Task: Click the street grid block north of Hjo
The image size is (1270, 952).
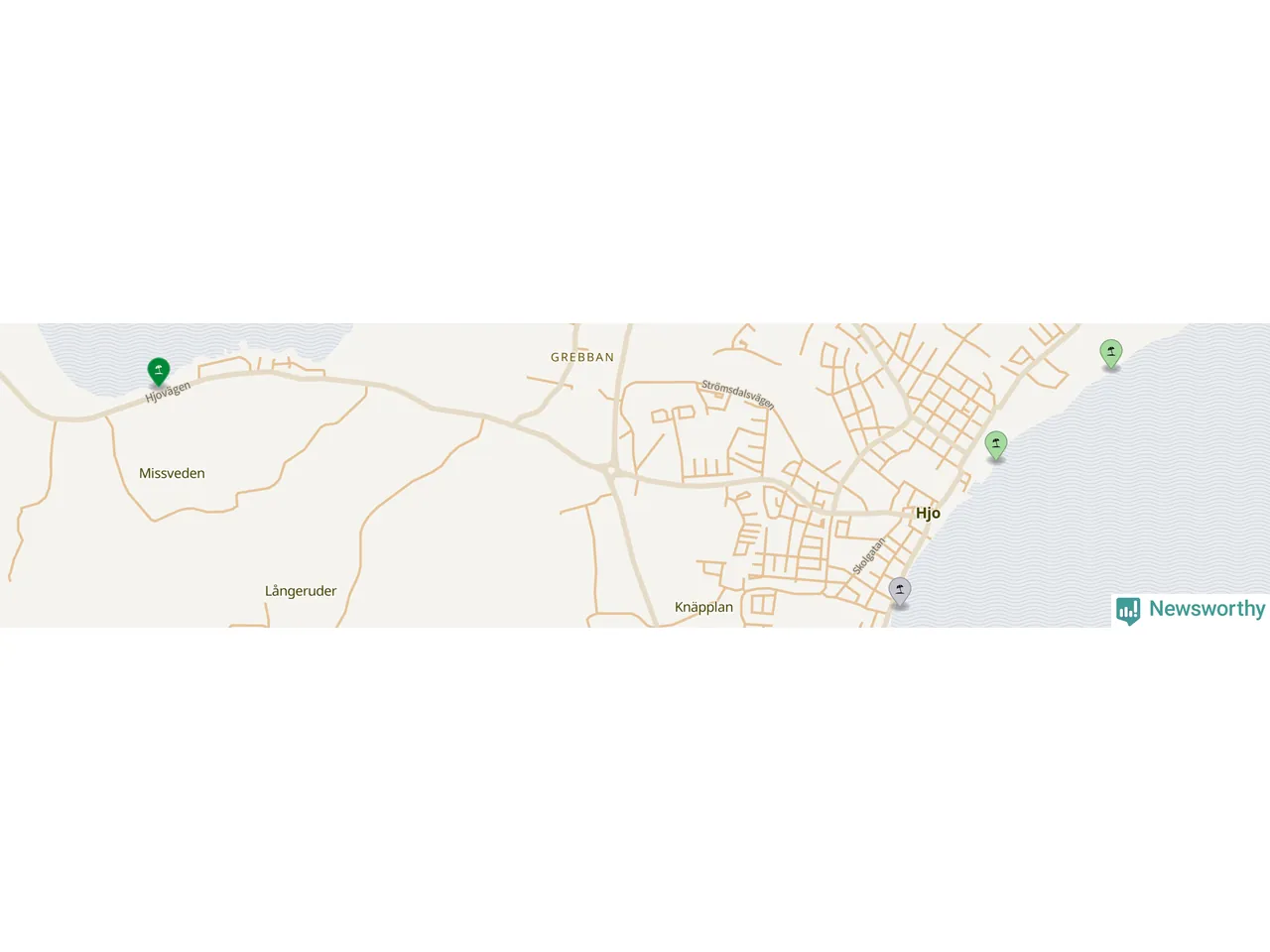Action: click(948, 407)
